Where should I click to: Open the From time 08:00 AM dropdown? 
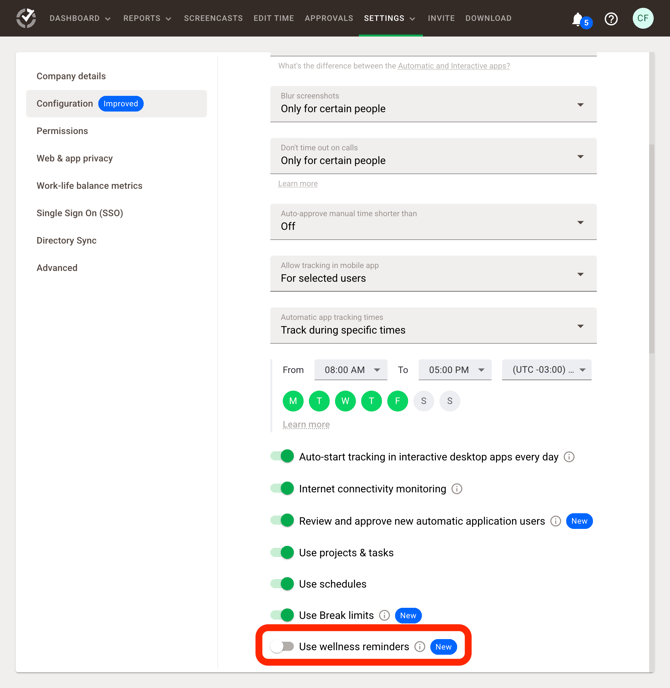click(351, 370)
